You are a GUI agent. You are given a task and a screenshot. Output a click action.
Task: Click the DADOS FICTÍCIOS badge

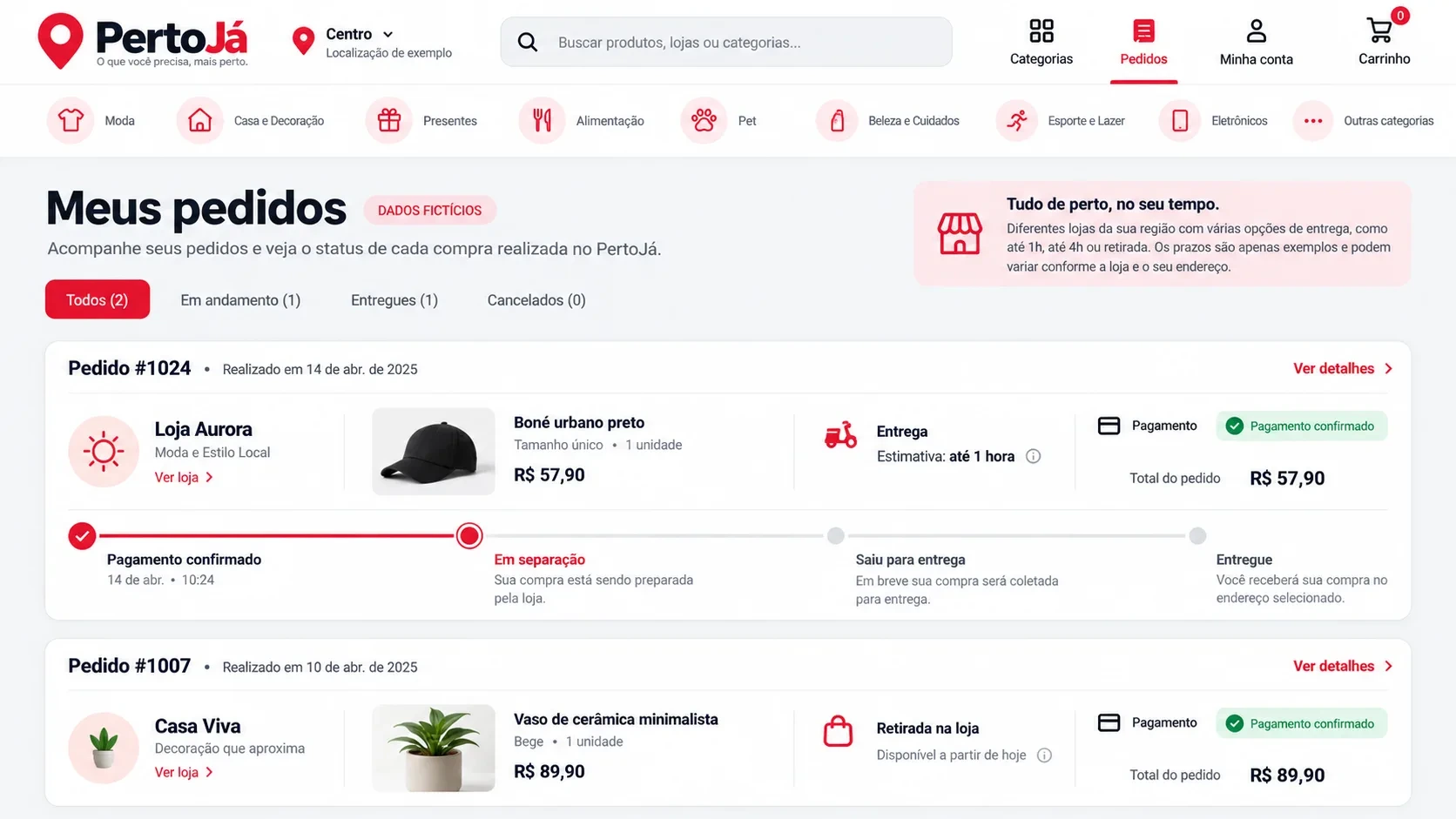tap(429, 210)
